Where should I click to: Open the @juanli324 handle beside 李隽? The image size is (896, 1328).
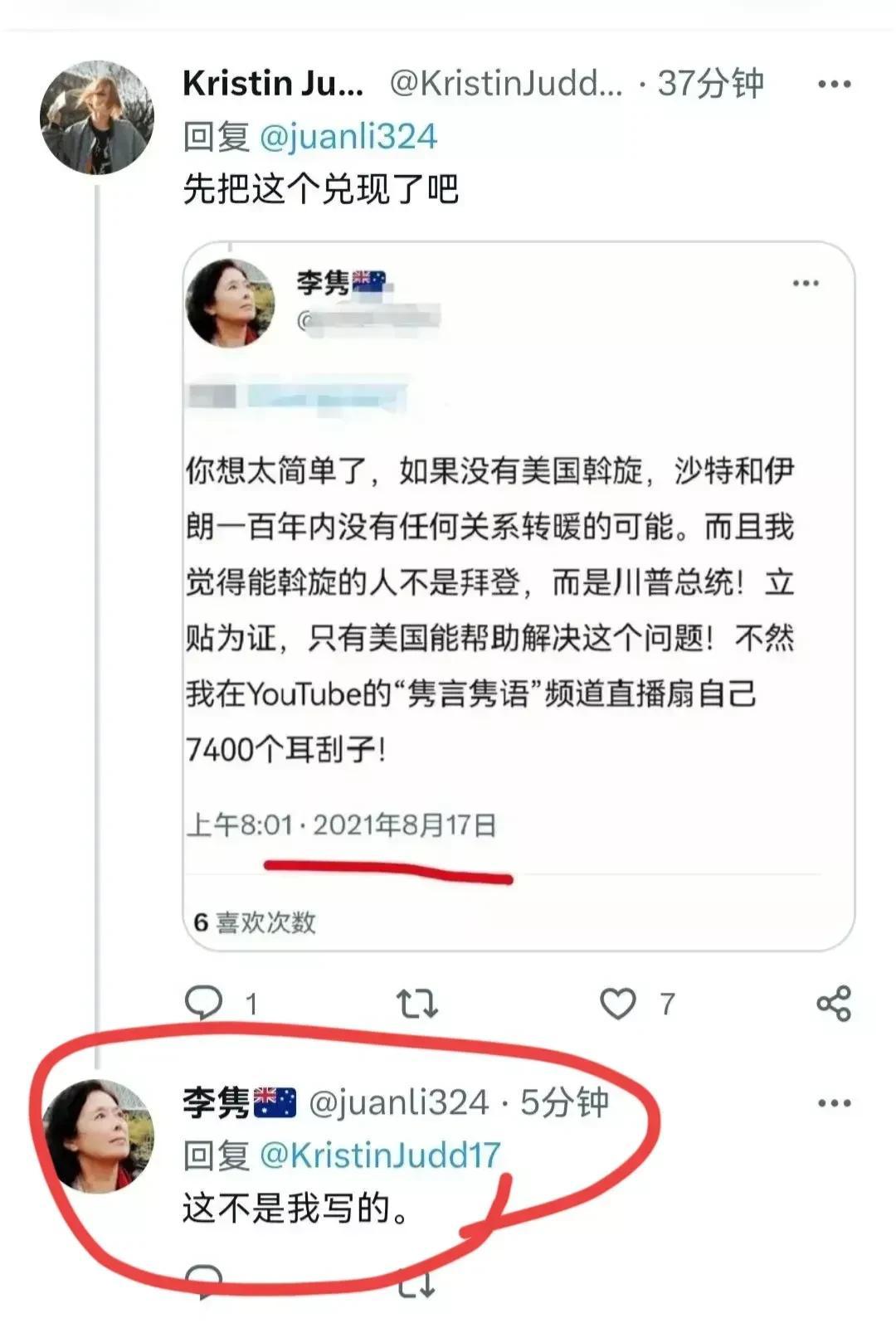(399, 1102)
